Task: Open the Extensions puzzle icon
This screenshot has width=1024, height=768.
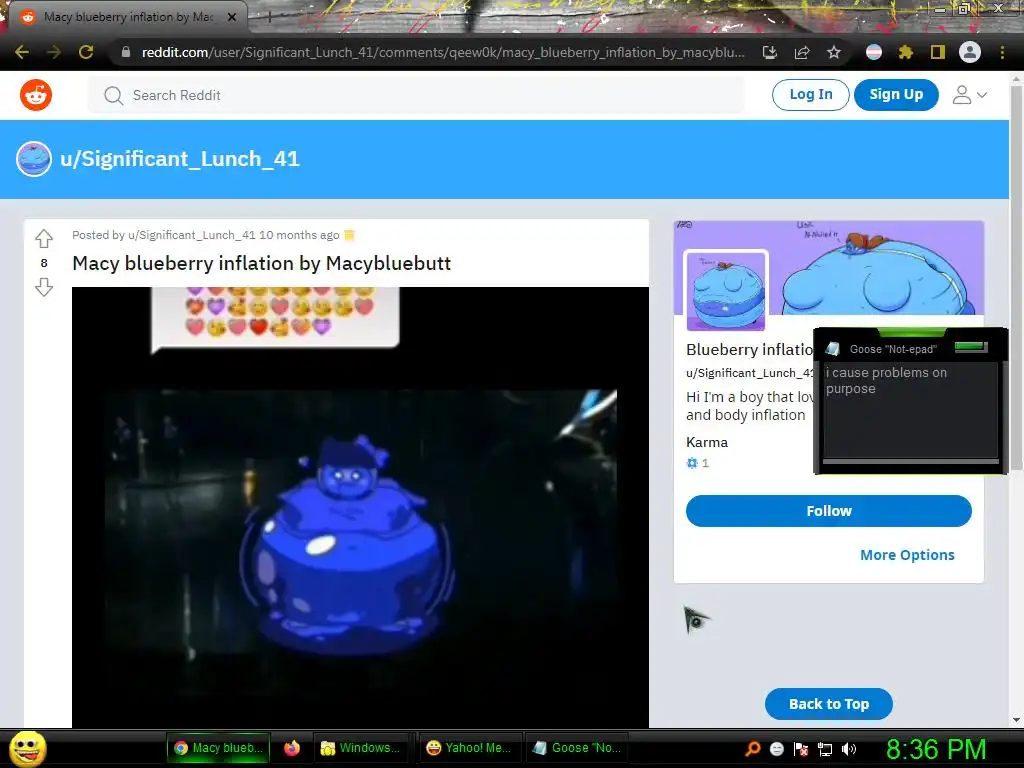Action: pos(905,52)
